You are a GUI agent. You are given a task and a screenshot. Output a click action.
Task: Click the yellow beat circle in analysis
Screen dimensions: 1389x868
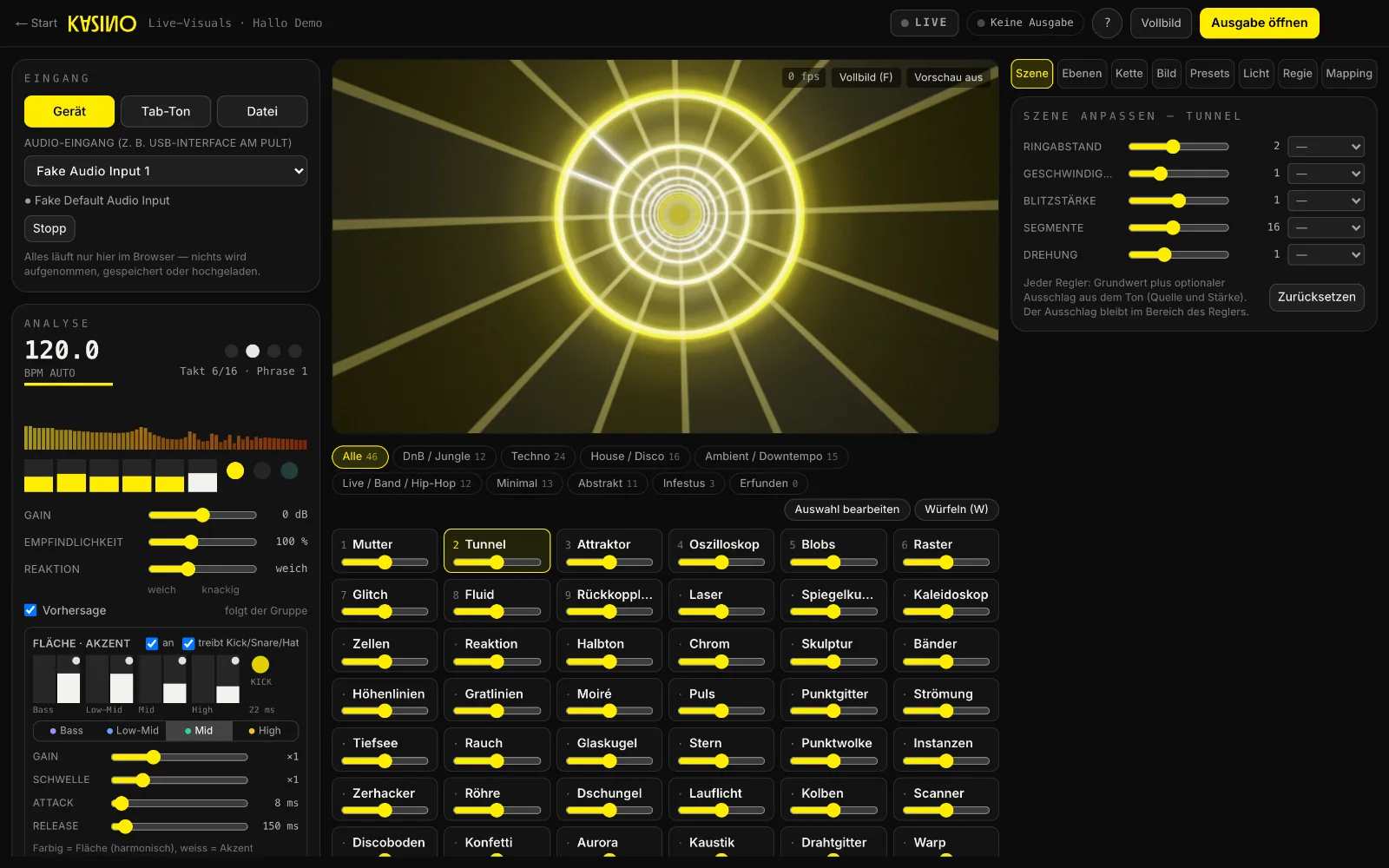coord(235,470)
